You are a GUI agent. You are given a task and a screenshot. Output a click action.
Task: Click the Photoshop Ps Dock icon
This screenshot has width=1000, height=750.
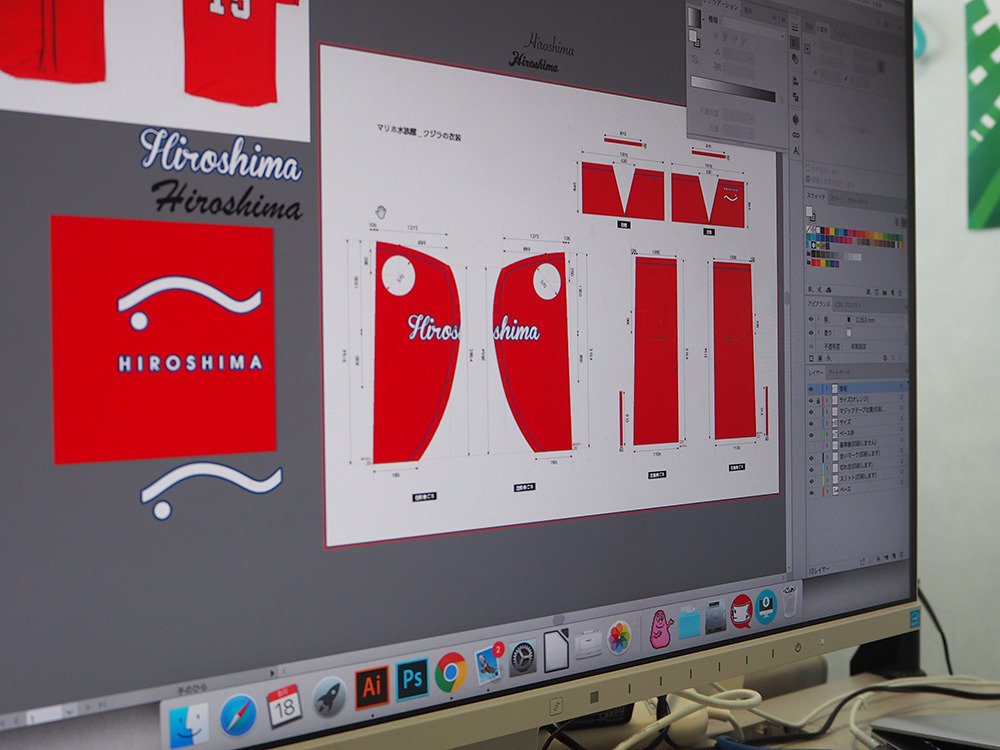click(412, 679)
